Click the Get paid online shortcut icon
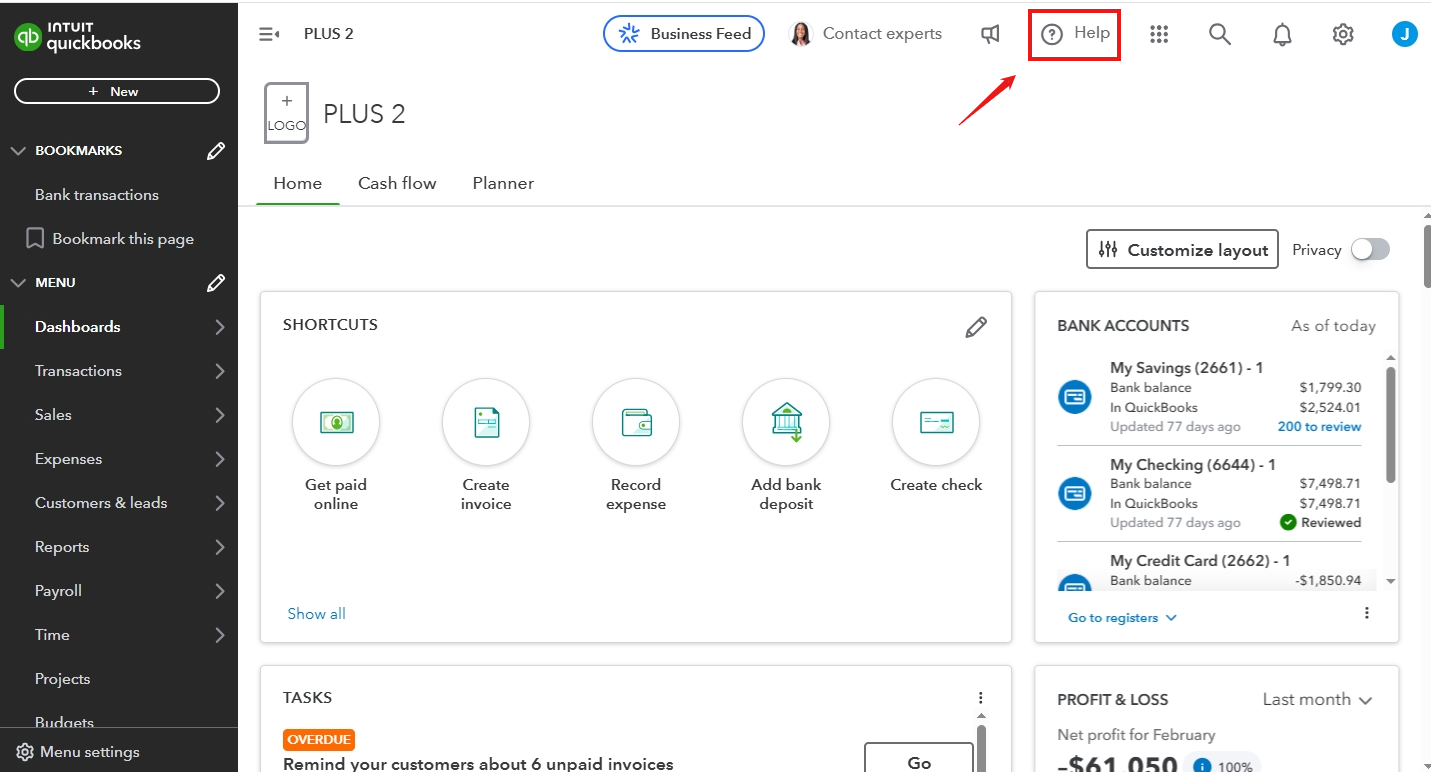1431x772 pixels. click(x=336, y=422)
